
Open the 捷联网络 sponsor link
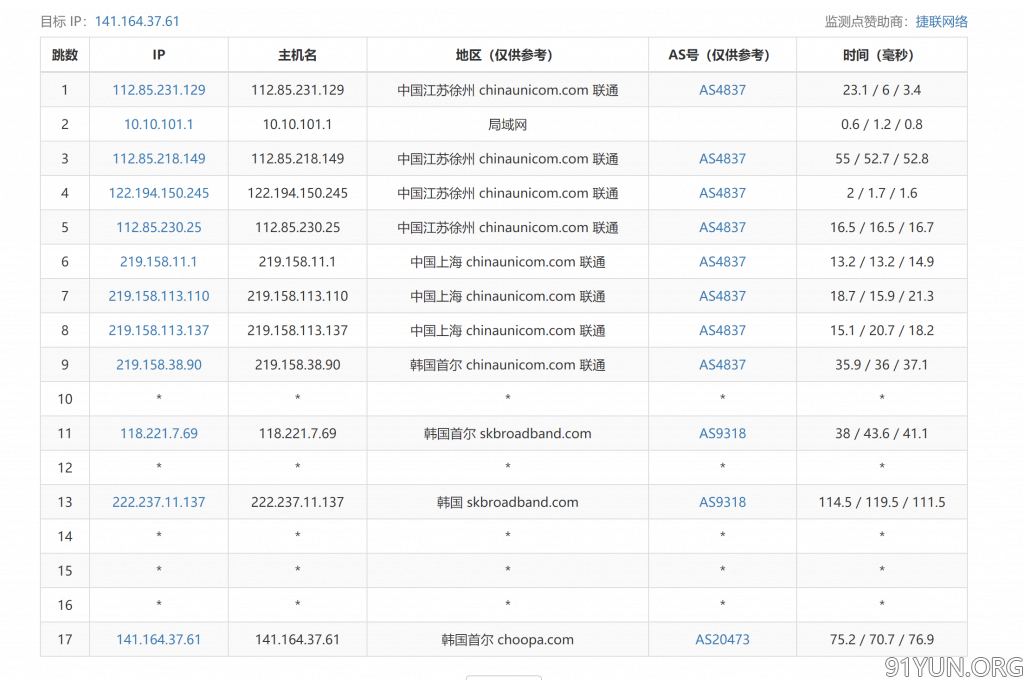click(x=941, y=21)
